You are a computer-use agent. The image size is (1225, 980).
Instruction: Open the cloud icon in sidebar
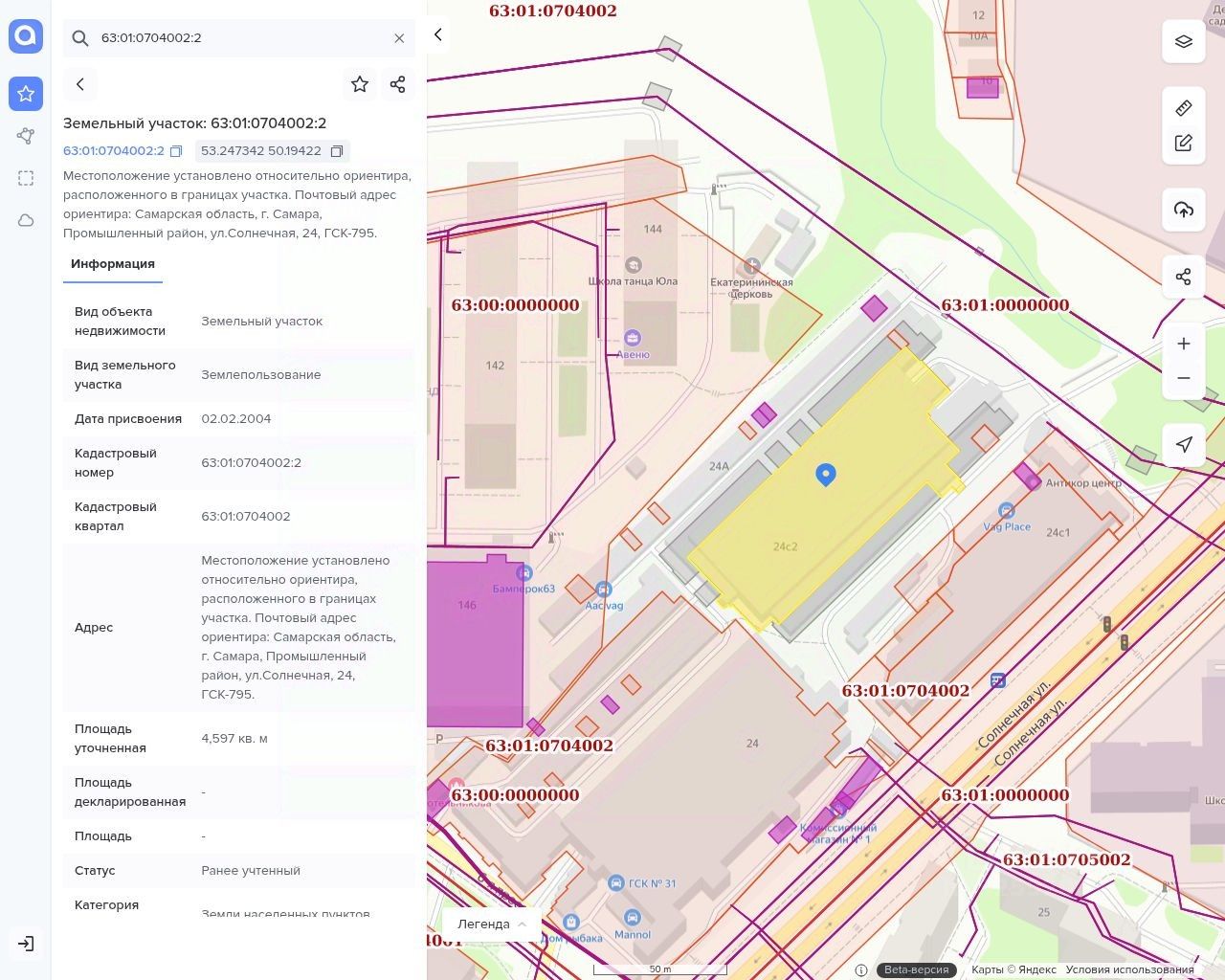[x=26, y=220]
